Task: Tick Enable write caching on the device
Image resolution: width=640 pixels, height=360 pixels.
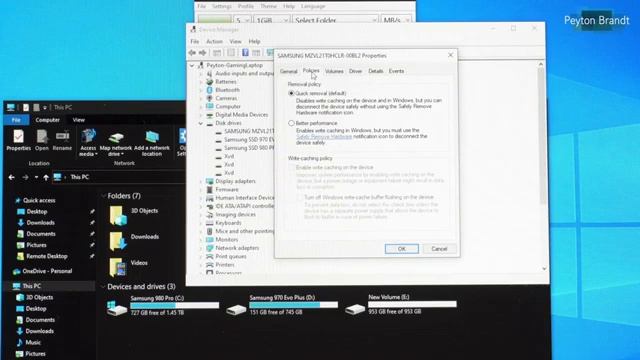Action: pos(292,167)
